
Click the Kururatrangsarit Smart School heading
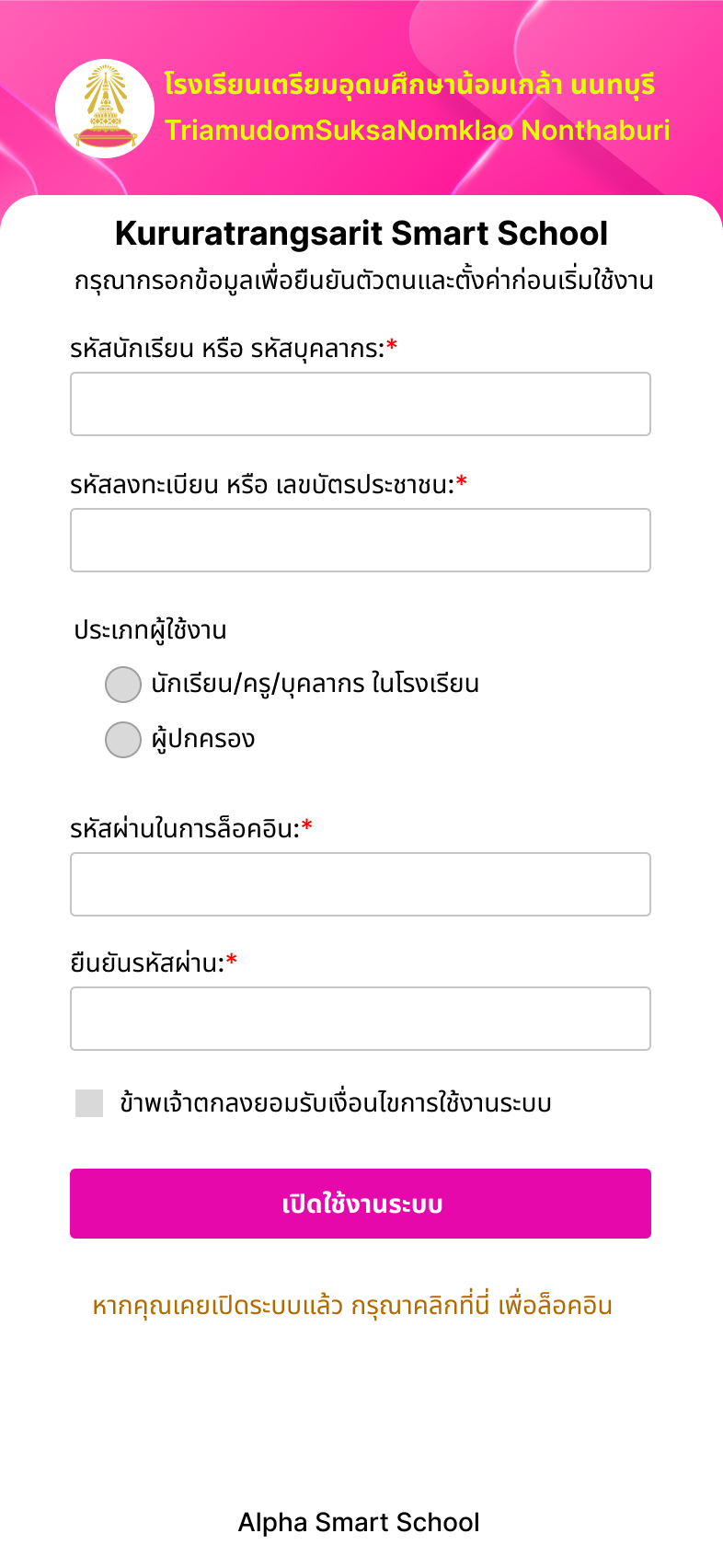[x=361, y=234]
